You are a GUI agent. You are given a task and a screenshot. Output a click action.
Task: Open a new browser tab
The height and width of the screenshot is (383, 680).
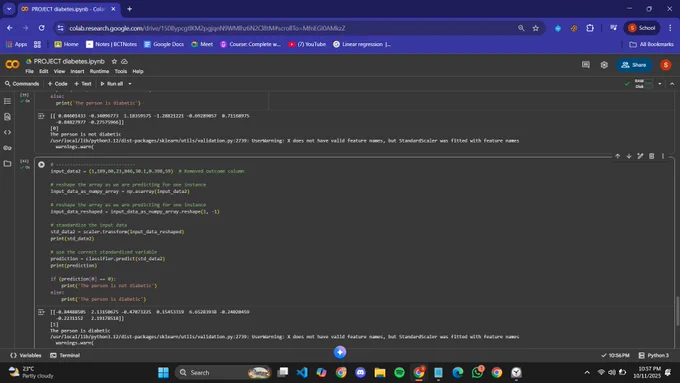[x=129, y=9]
